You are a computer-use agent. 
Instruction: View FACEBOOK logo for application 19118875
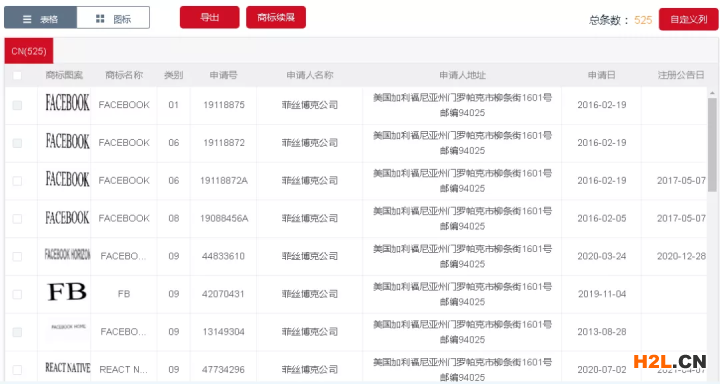point(68,103)
